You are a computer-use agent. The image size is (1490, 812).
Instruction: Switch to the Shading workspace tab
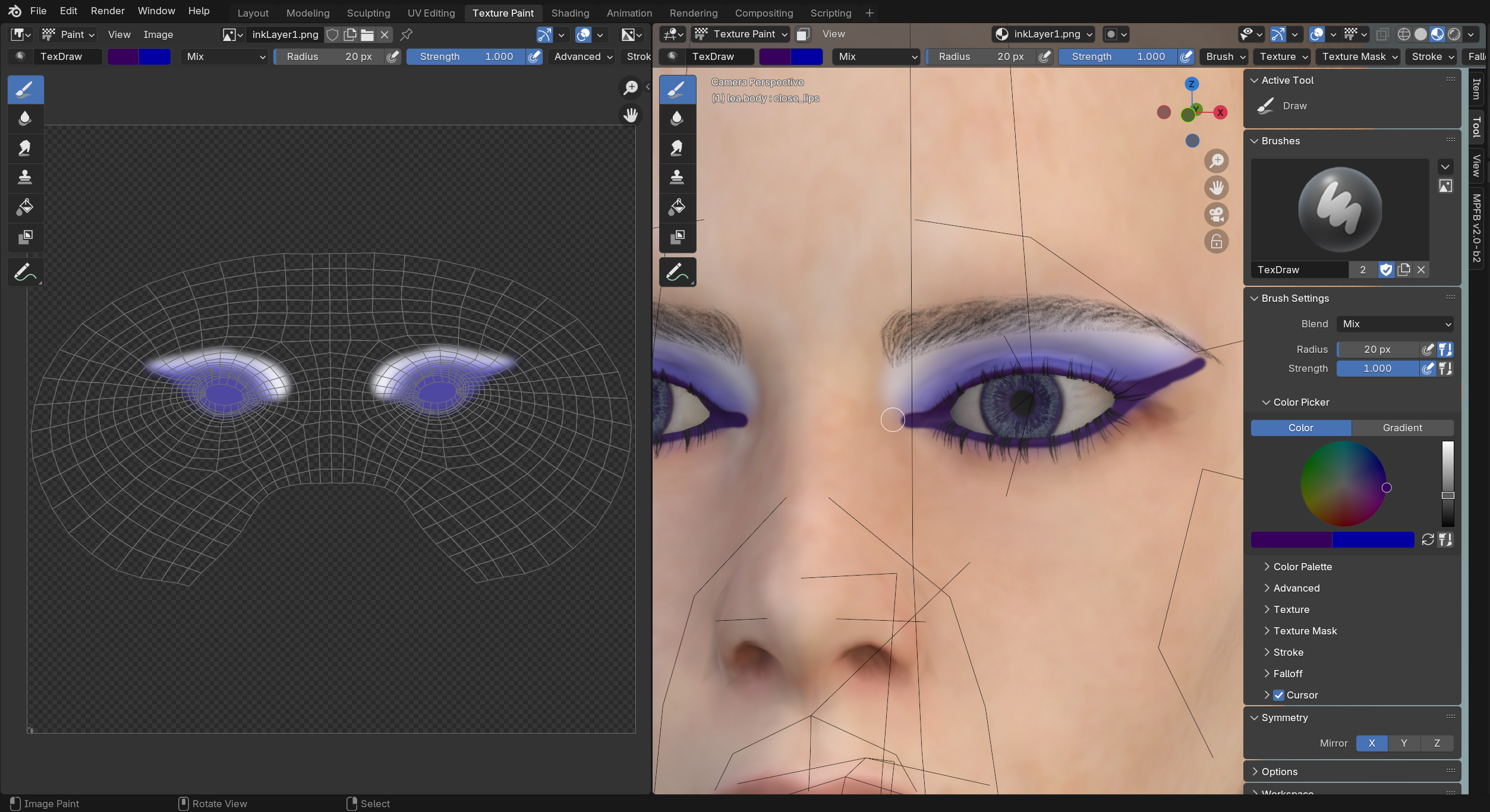pyautogui.click(x=570, y=12)
